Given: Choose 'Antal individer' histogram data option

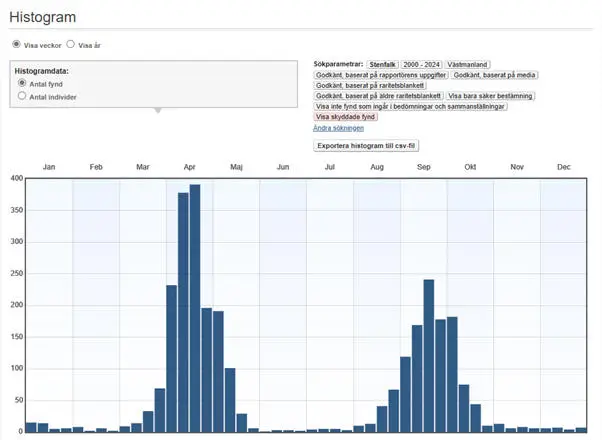Looking at the screenshot, I should [x=23, y=97].
